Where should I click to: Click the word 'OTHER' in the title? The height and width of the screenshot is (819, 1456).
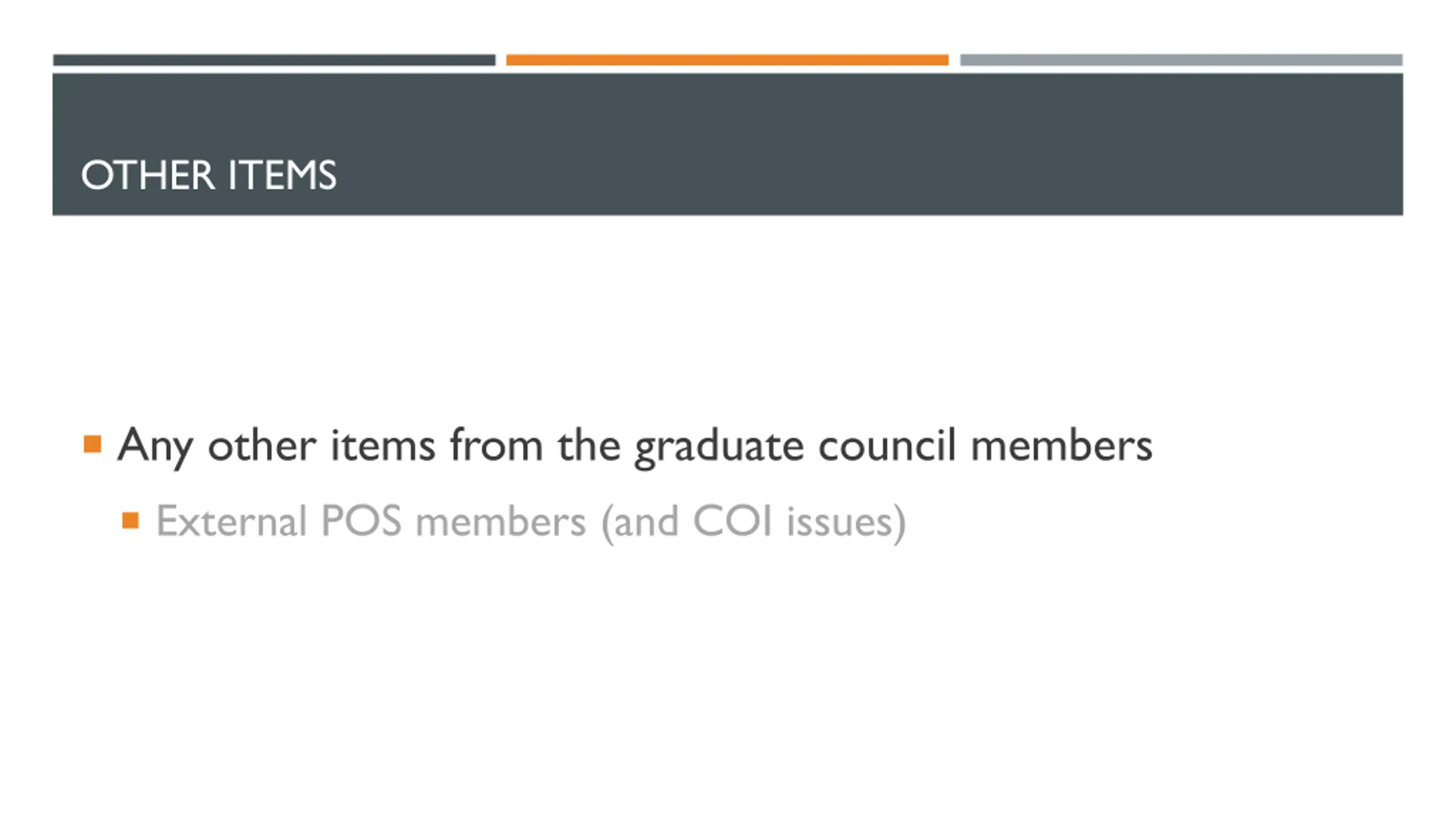[x=148, y=175]
